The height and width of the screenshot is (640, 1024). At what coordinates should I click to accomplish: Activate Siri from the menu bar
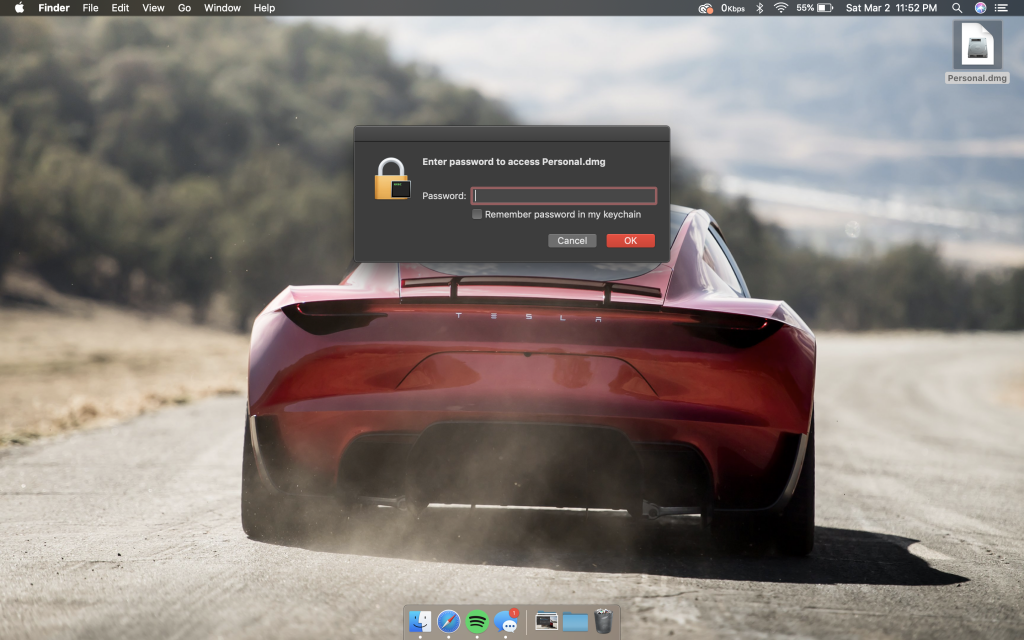980,8
